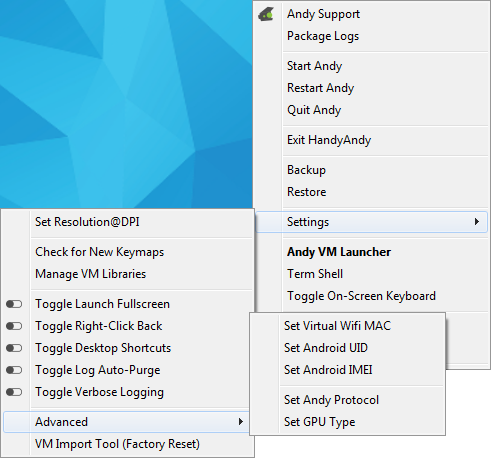Select VM Import Tool (Factory Reset)

pos(117,444)
